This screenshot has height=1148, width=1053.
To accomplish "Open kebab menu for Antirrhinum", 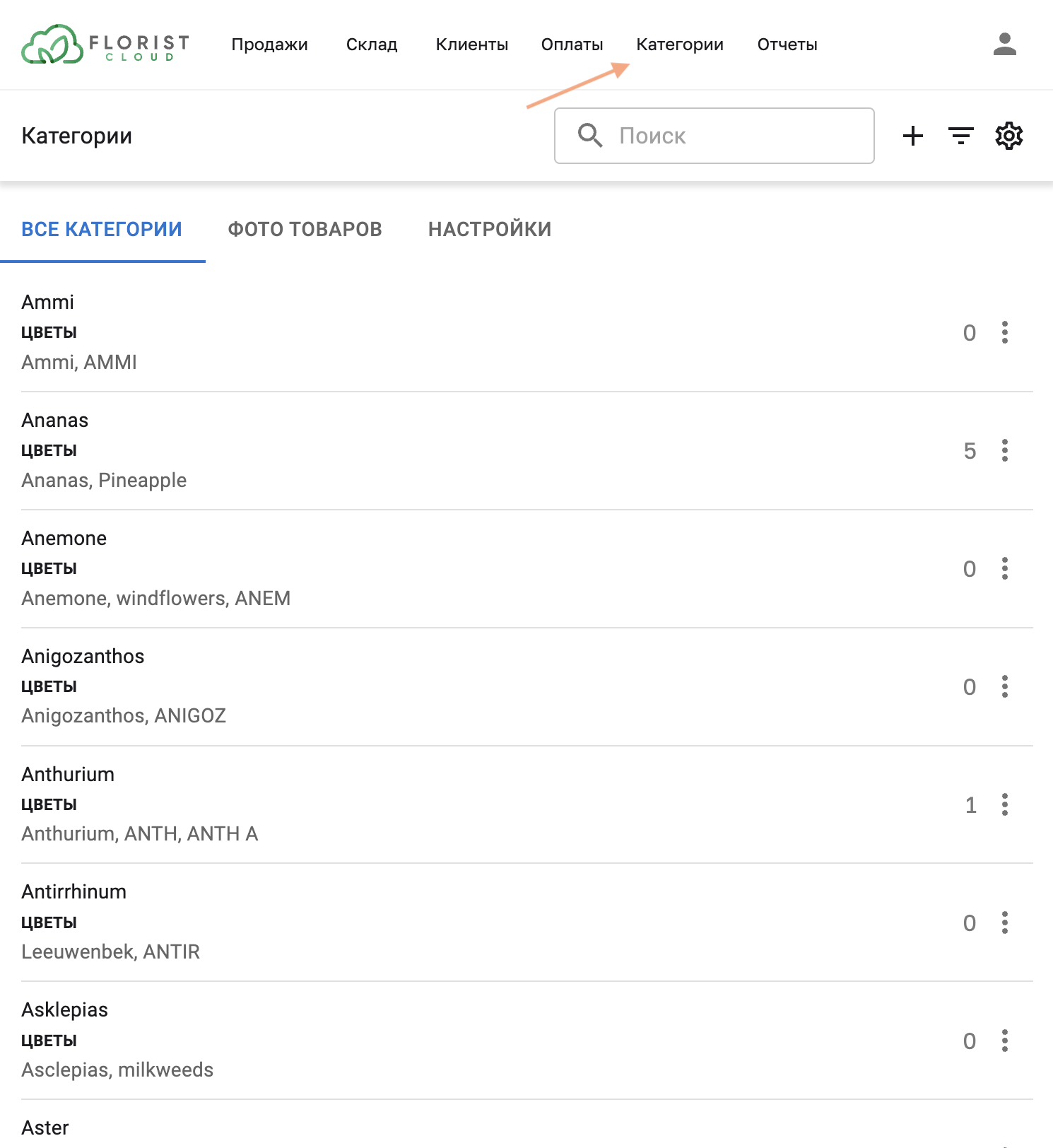I will (1004, 922).
